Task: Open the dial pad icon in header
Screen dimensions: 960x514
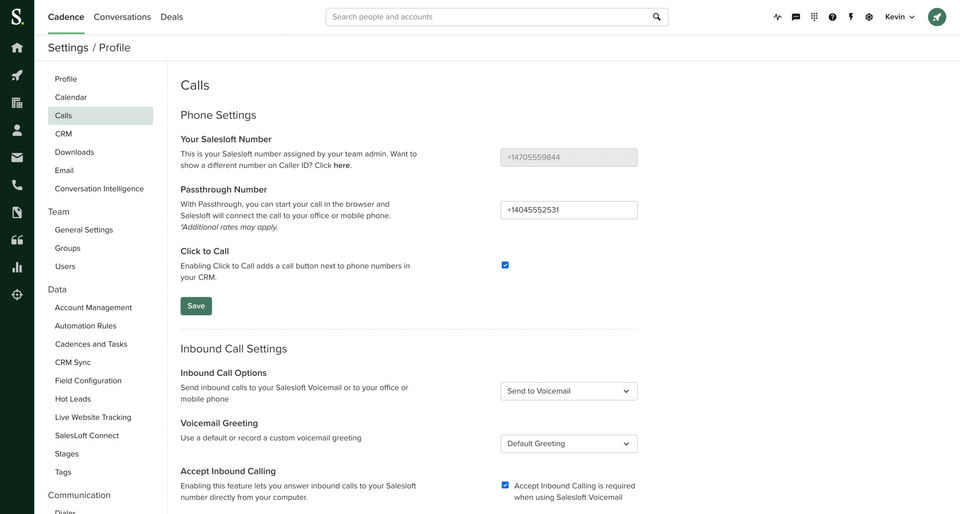Action: pyautogui.click(x=814, y=17)
